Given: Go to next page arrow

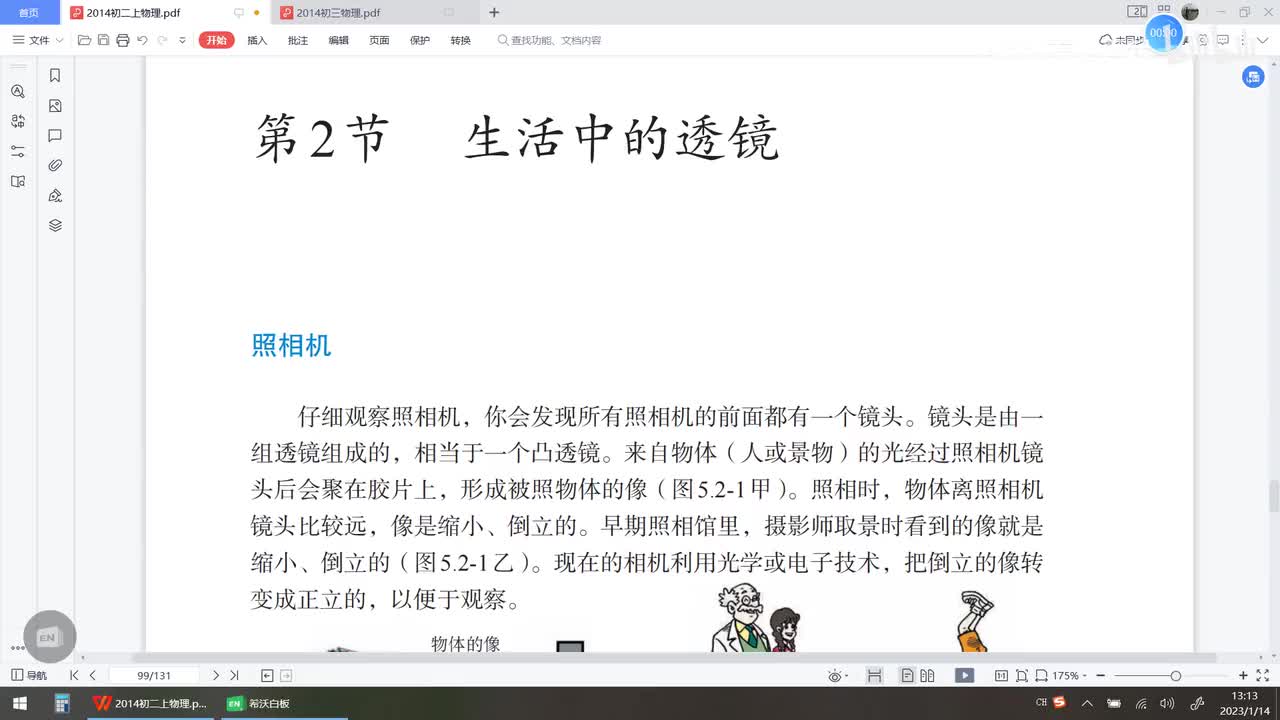Looking at the screenshot, I should point(215,676).
